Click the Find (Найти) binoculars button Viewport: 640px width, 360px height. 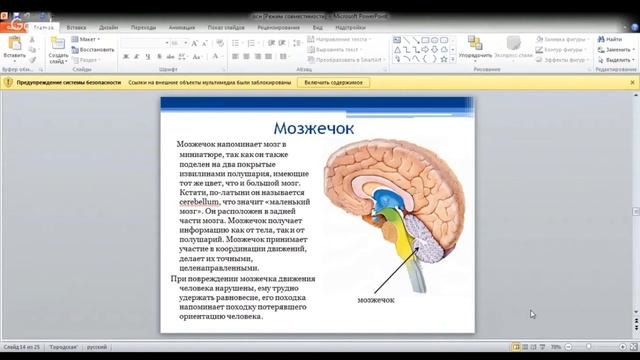[x=610, y=39]
